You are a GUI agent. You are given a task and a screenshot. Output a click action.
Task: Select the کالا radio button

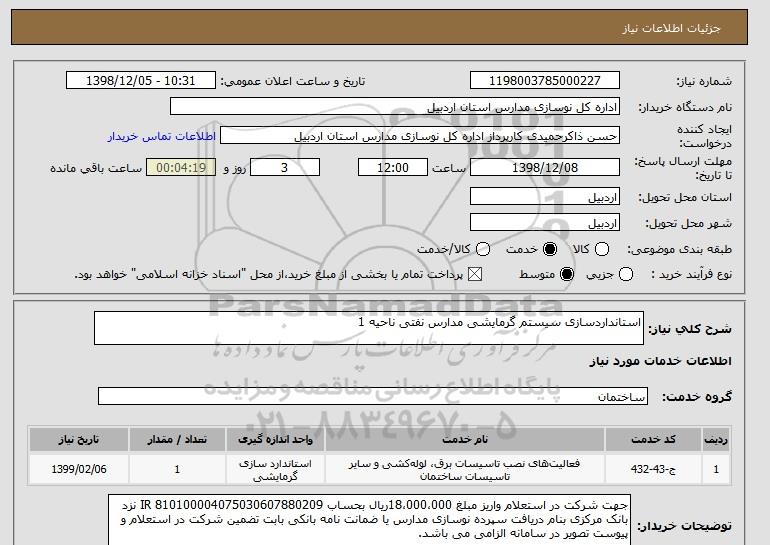click(x=602, y=249)
